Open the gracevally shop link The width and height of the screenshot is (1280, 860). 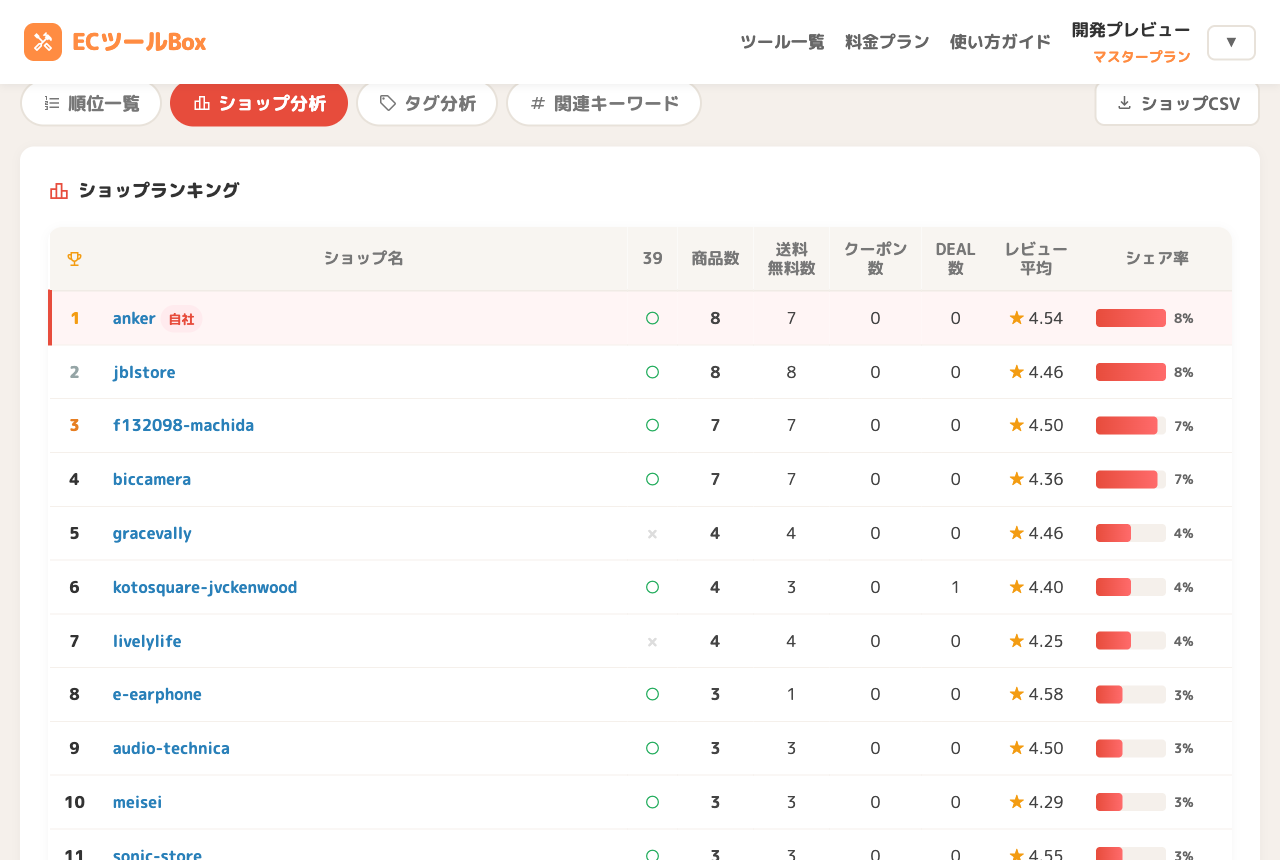[x=152, y=533]
